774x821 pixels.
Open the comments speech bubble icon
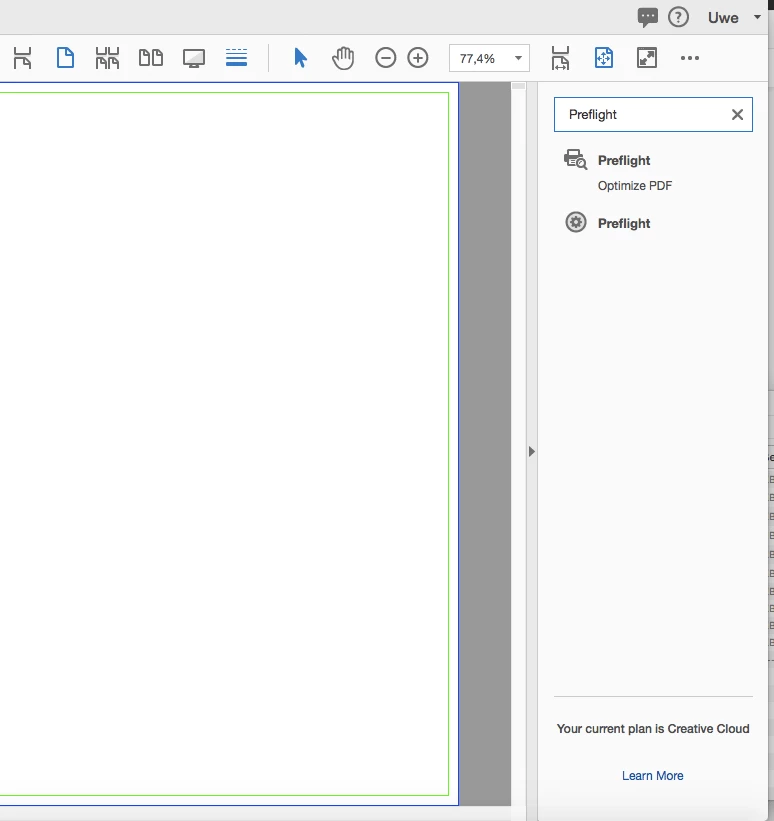point(647,17)
